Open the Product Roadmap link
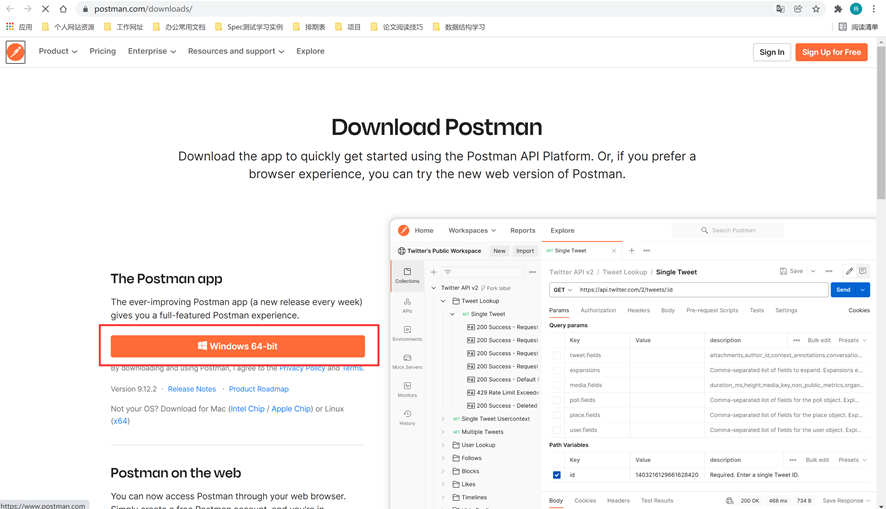The height and width of the screenshot is (509, 886). pos(259,389)
